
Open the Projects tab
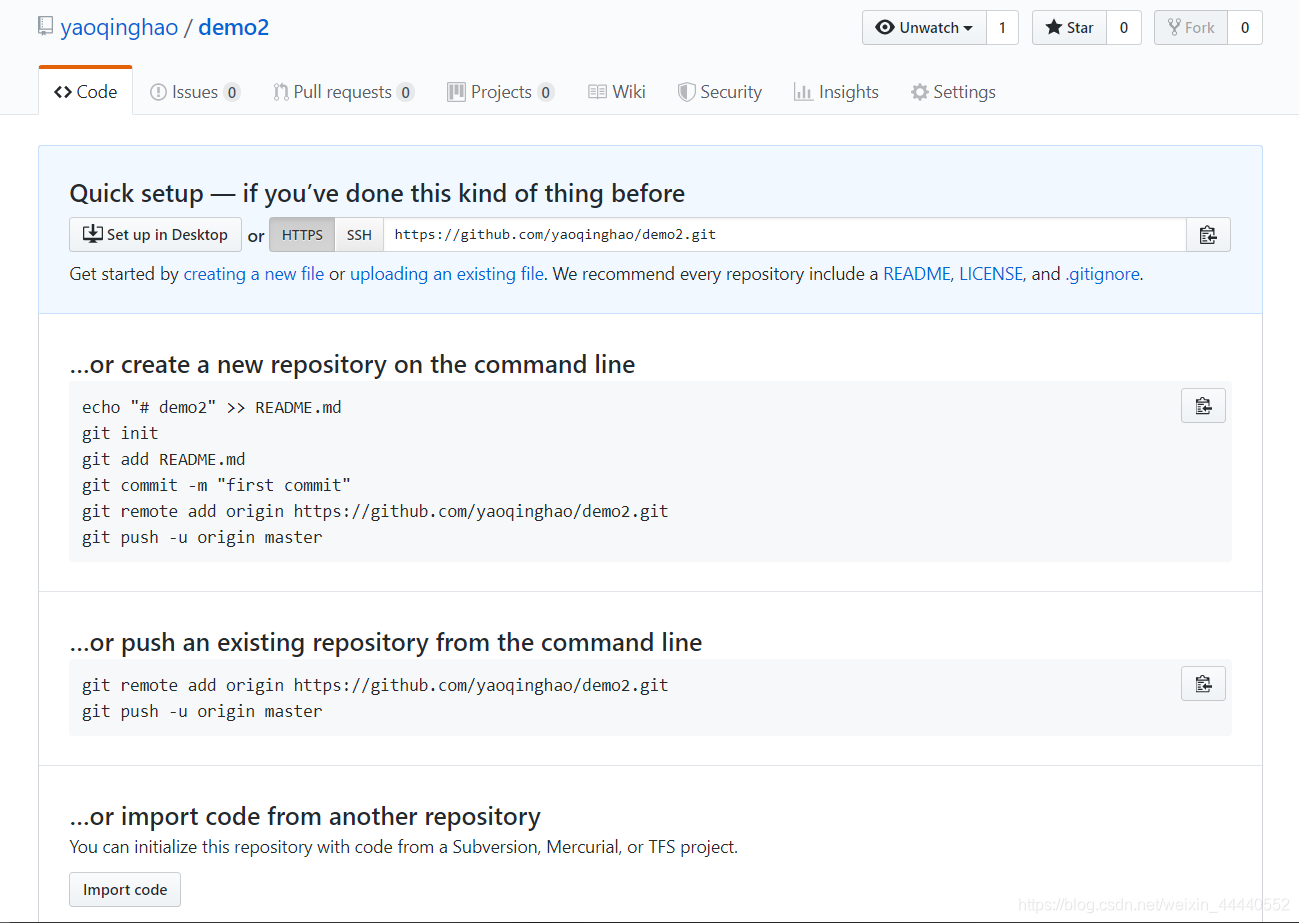pos(500,92)
